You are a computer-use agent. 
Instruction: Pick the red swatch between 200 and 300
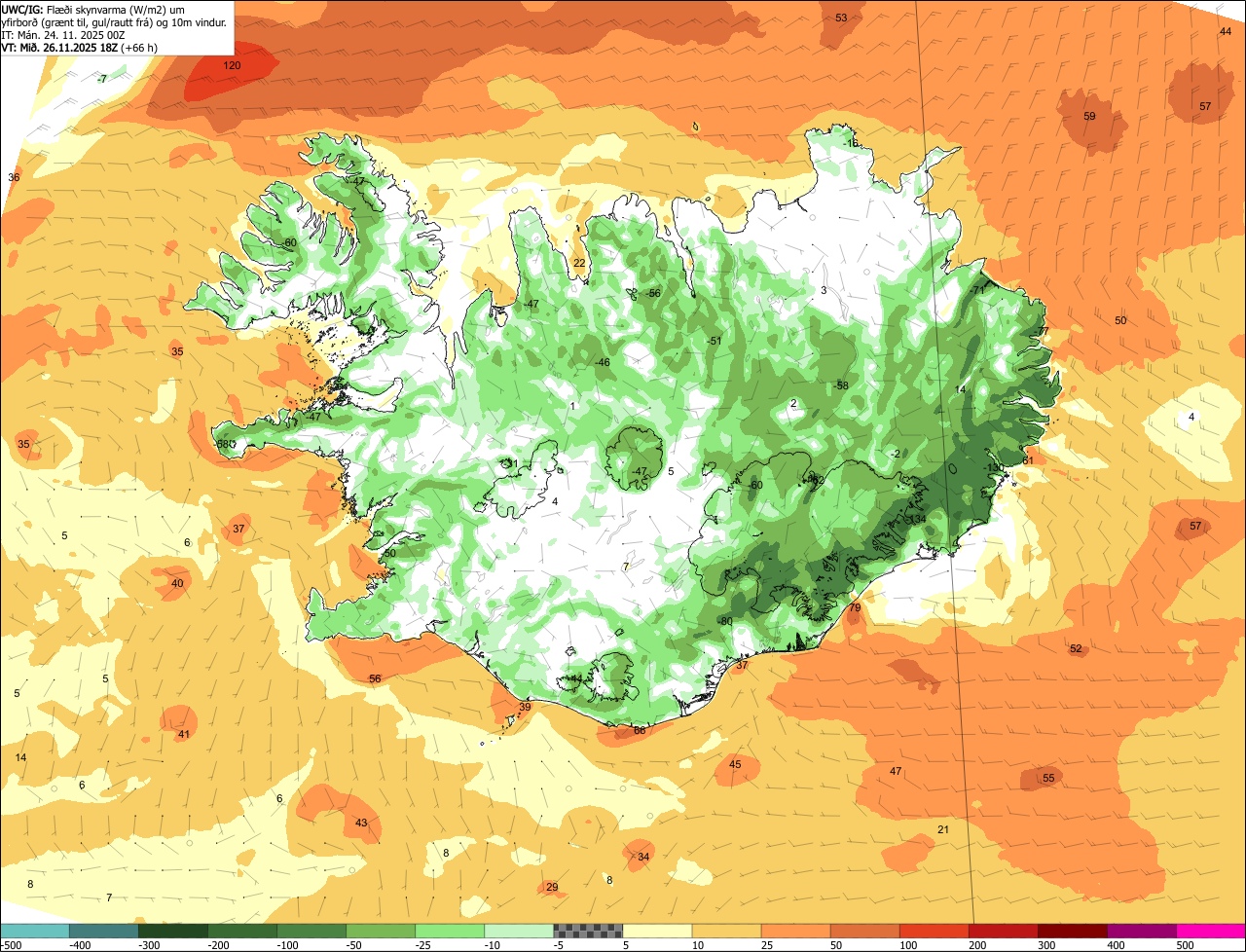(1002, 931)
